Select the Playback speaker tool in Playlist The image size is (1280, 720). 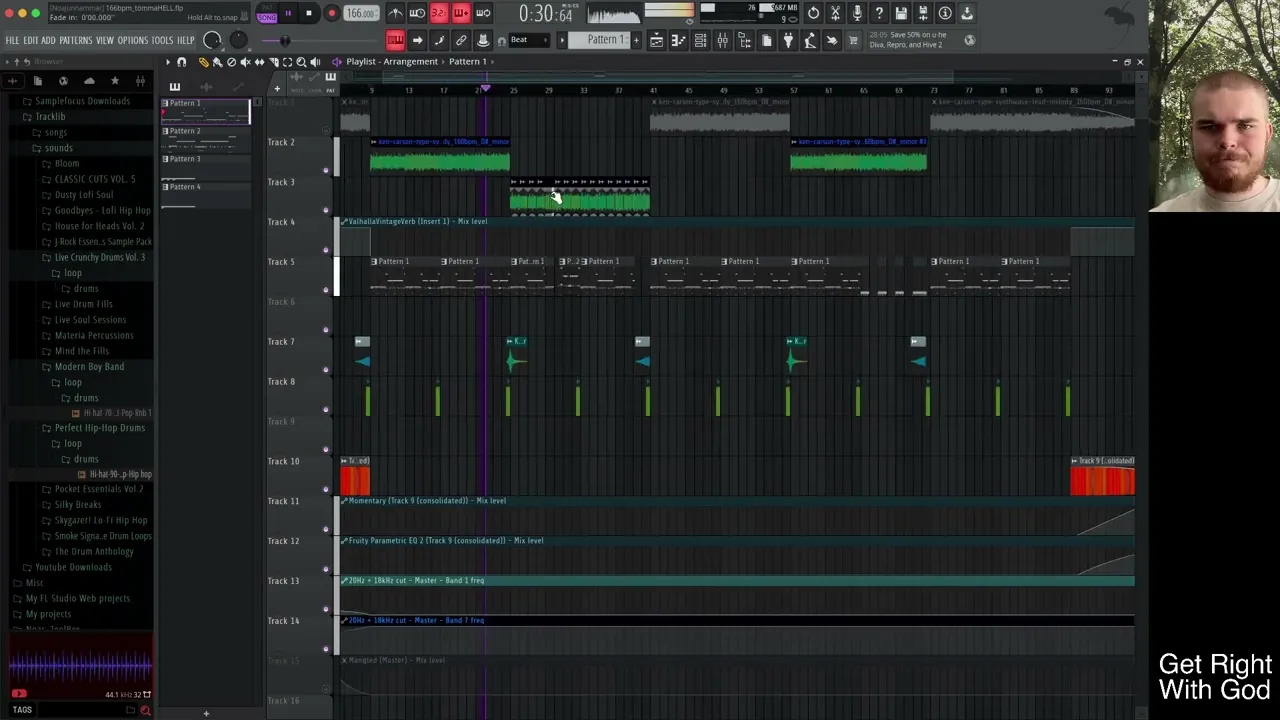pyautogui.click(x=315, y=62)
